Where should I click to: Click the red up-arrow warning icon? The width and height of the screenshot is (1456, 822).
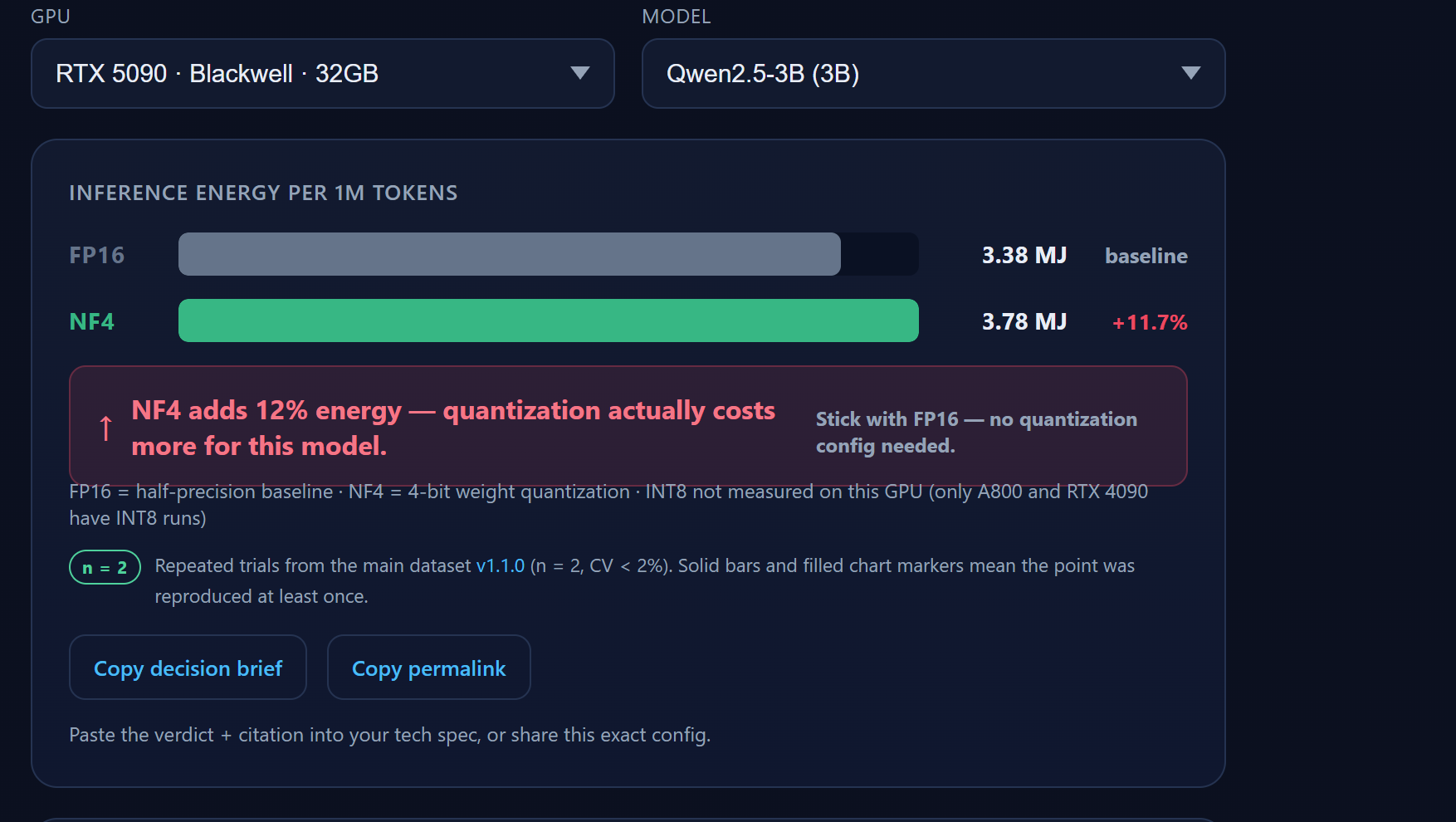[x=105, y=428]
